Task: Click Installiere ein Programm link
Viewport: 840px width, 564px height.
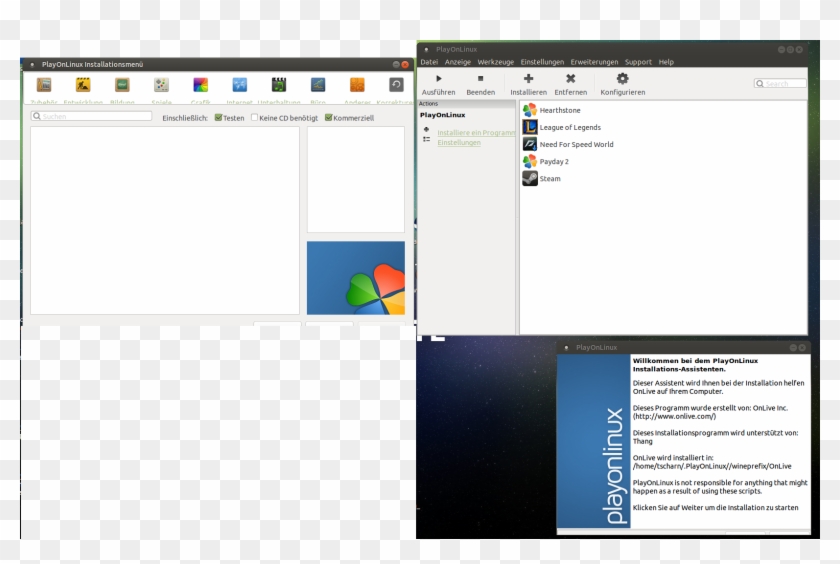Action: pyautogui.click(x=476, y=133)
